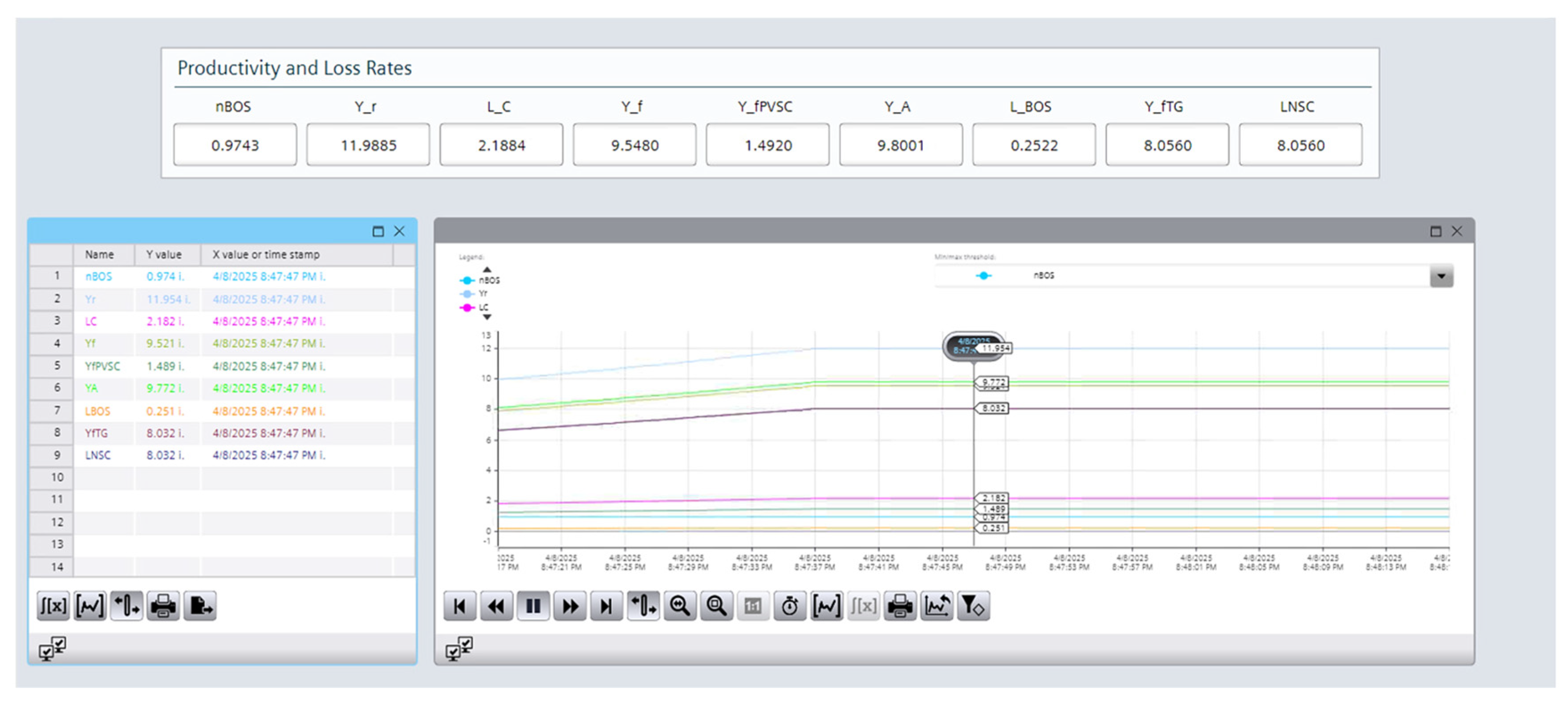Toggle statistics area button in trend toolbar
Viewport: 1568px width, 702px height.
point(826,606)
